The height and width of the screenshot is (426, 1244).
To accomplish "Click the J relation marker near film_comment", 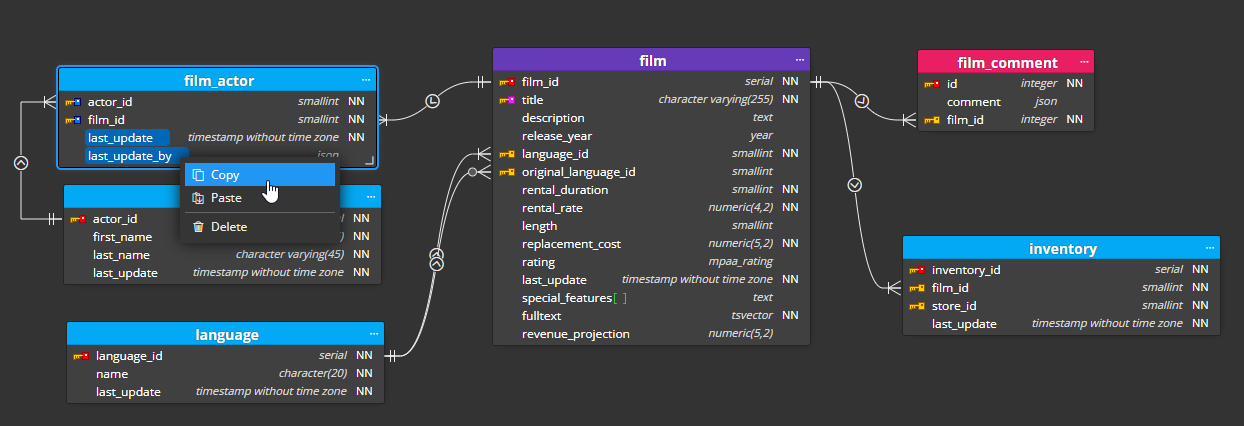I will 862,101.
